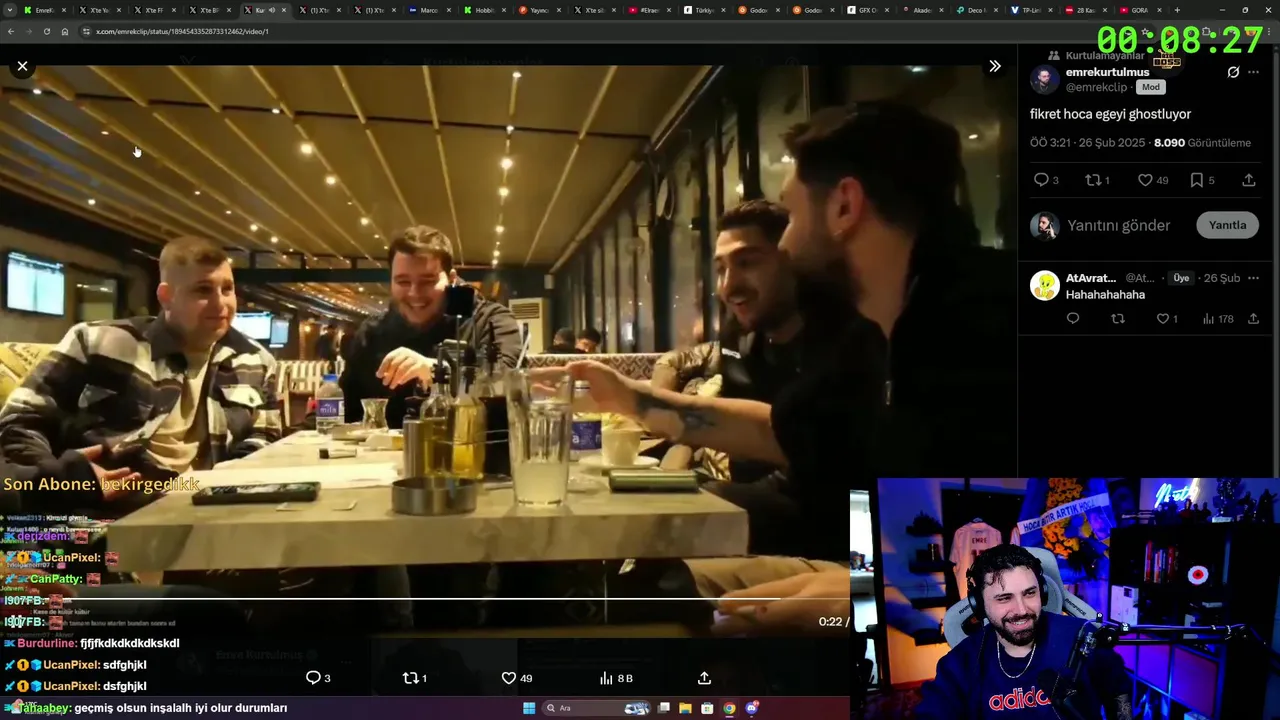Go back with the browser back arrow

coord(11,31)
